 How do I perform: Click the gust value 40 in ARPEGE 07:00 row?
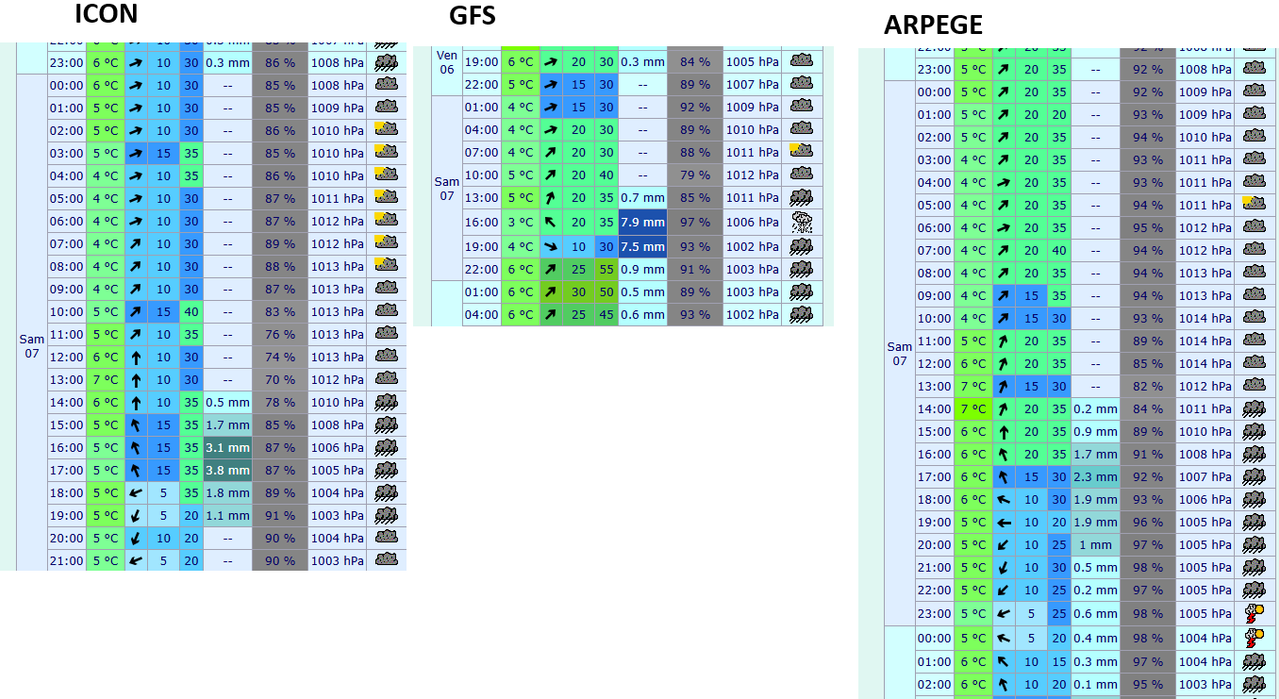[1059, 250]
